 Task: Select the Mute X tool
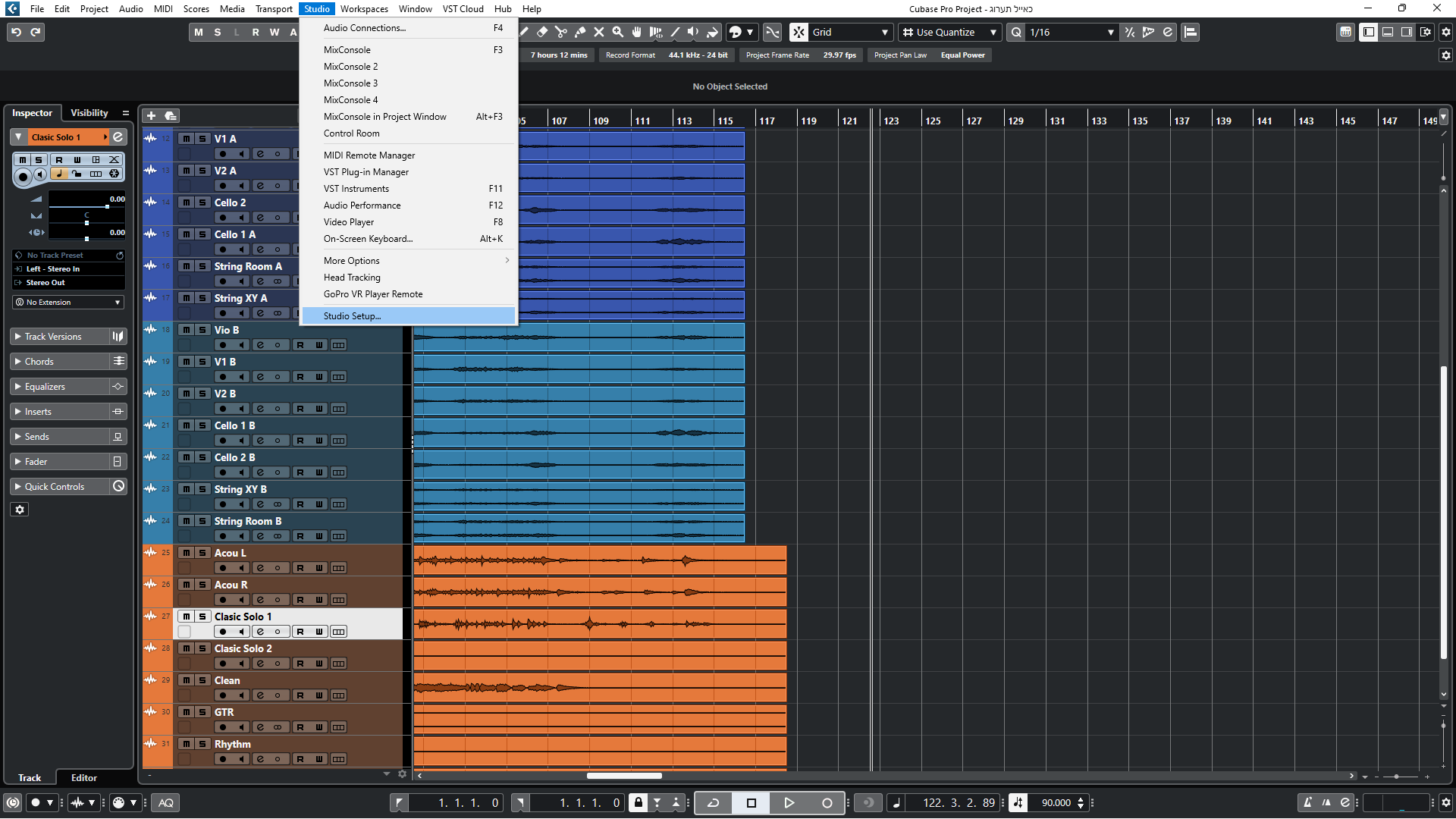click(x=599, y=32)
